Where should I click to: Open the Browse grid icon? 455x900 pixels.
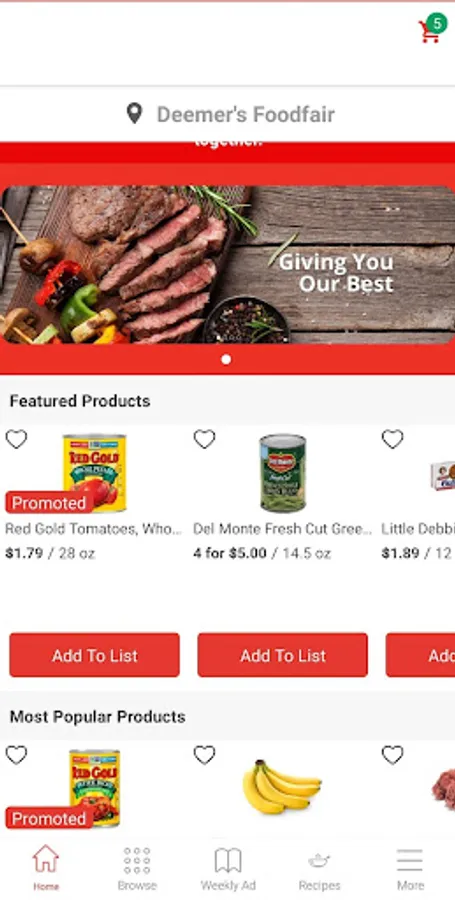point(137,860)
